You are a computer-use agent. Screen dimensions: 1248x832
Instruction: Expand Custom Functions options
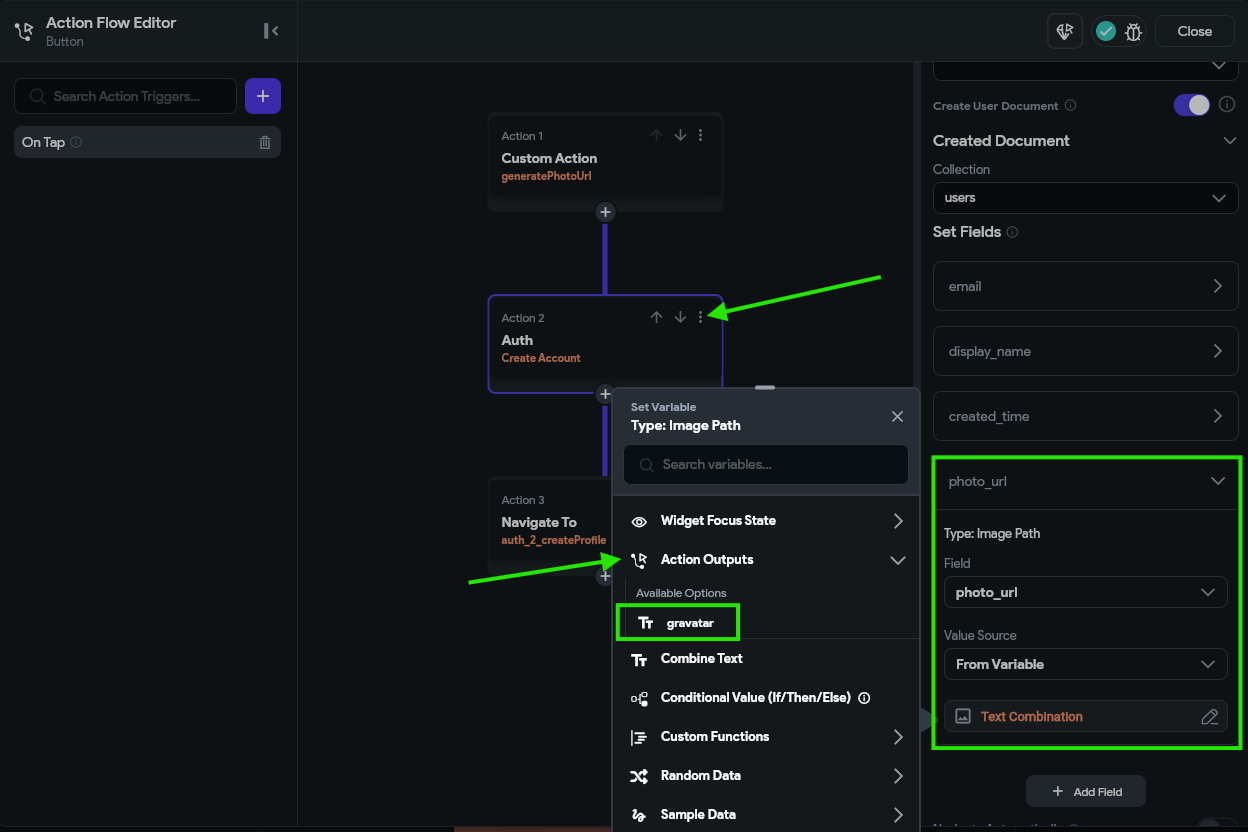tap(766, 737)
